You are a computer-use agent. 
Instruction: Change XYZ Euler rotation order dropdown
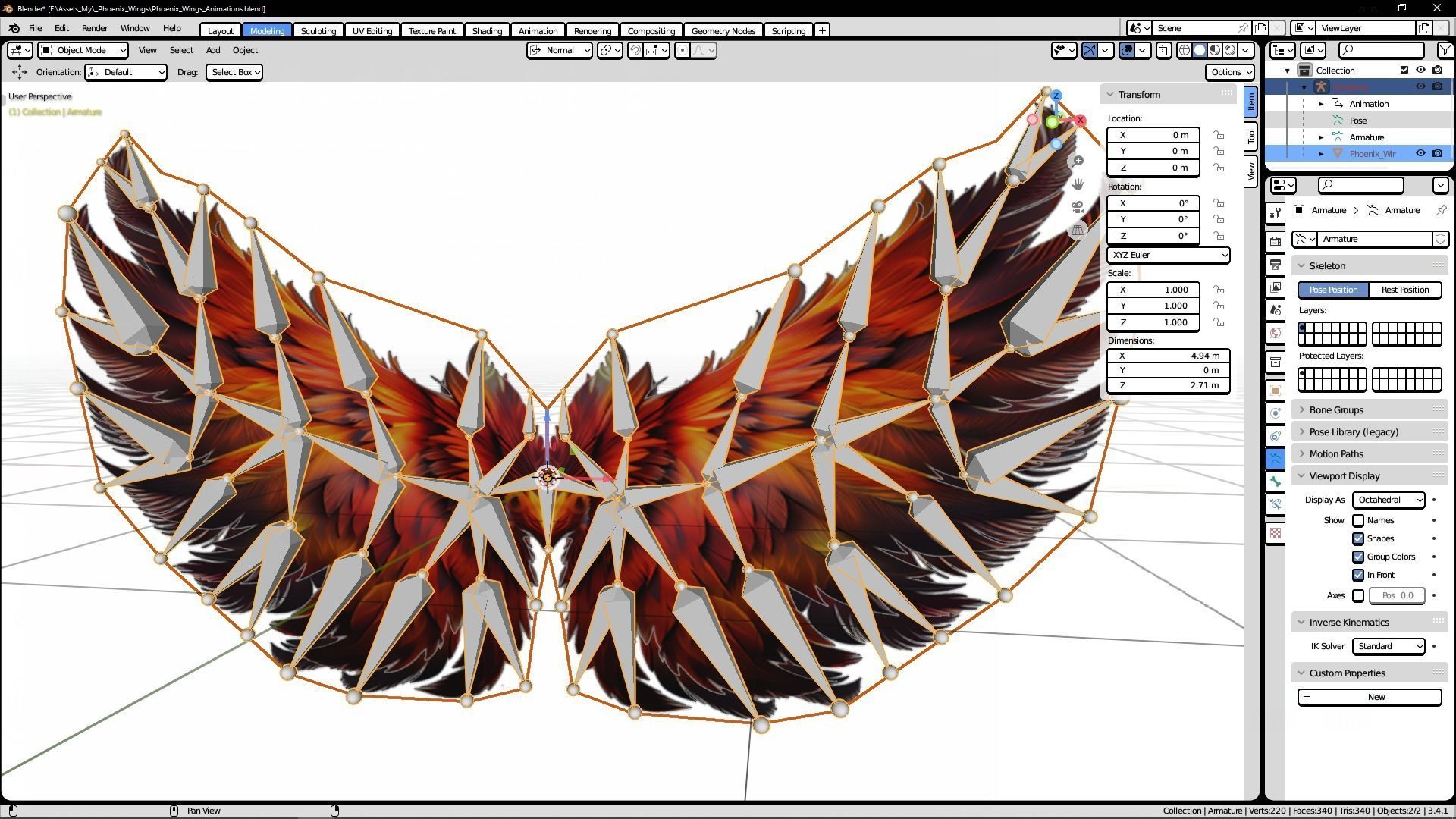[x=1168, y=255]
